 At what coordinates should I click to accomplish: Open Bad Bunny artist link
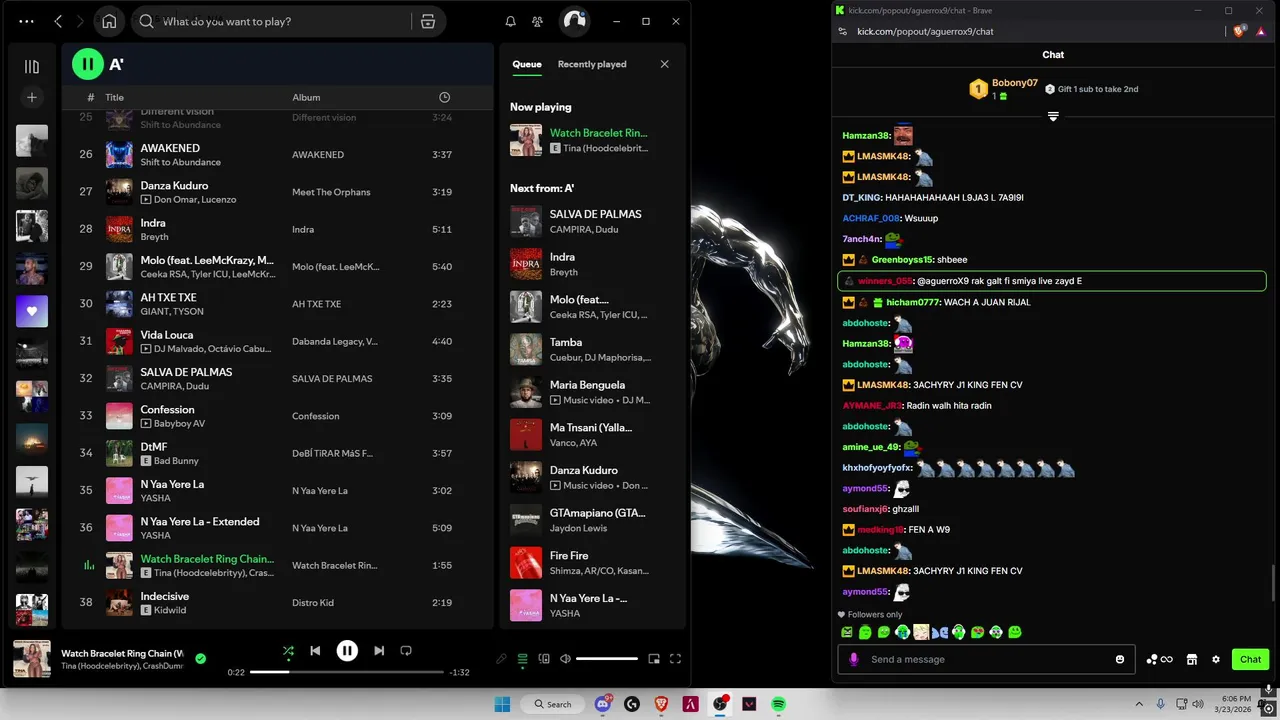coord(176,461)
